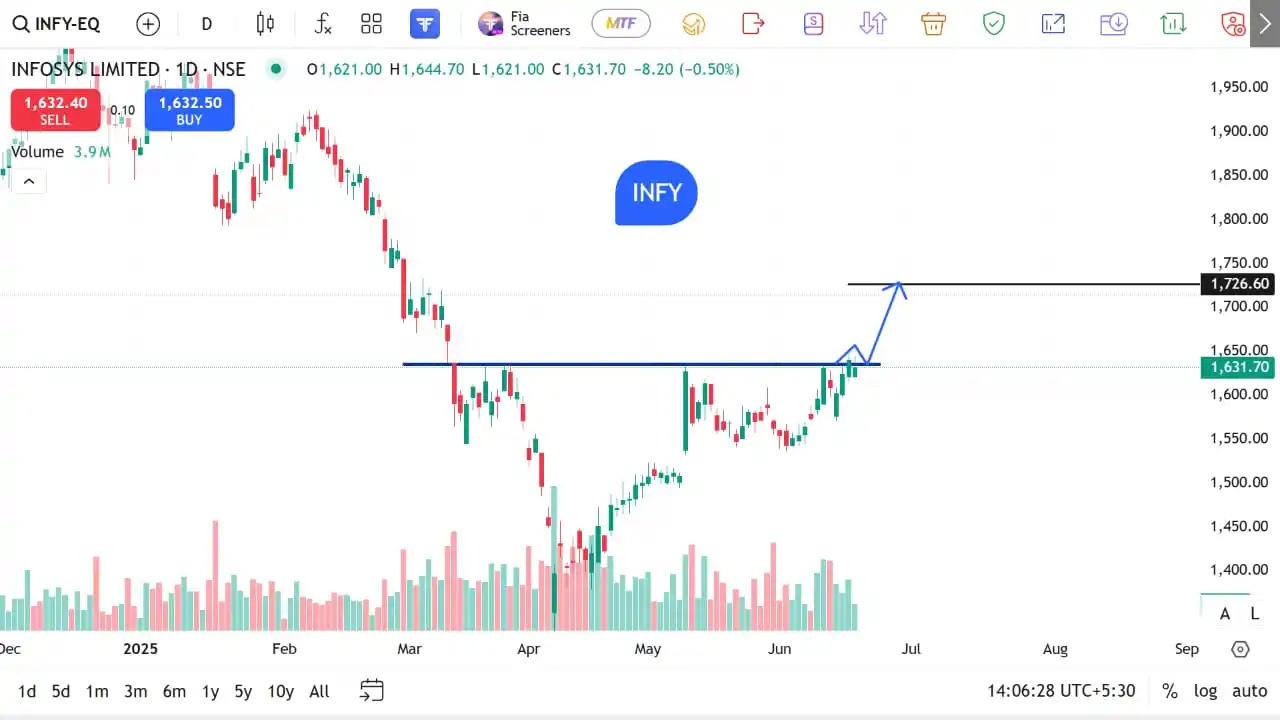Open the candlestick chart type menu
Image resolution: width=1280 pixels, height=720 pixels.
(x=265, y=24)
